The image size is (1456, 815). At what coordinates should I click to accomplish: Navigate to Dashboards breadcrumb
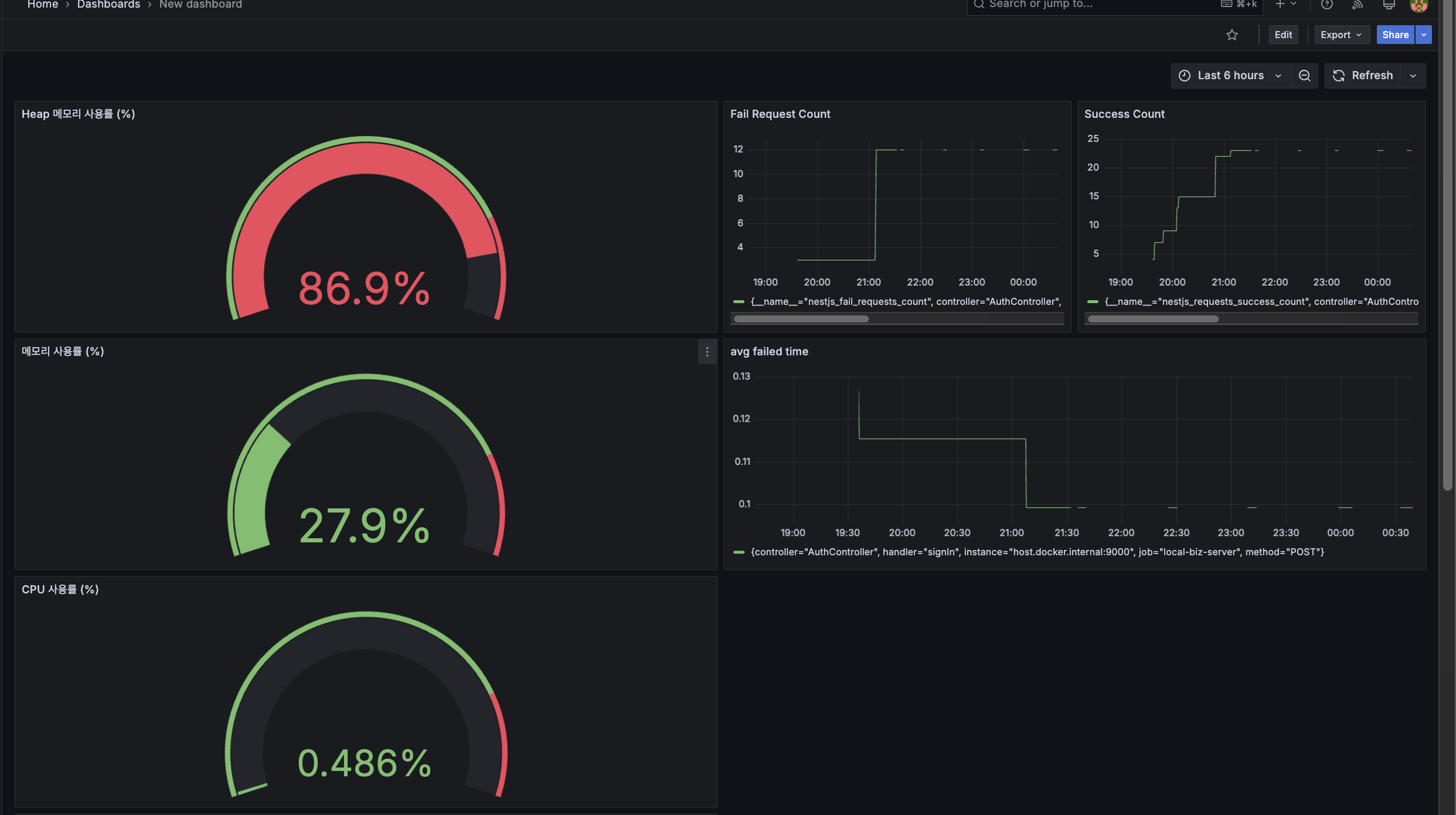tap(109, 5)
